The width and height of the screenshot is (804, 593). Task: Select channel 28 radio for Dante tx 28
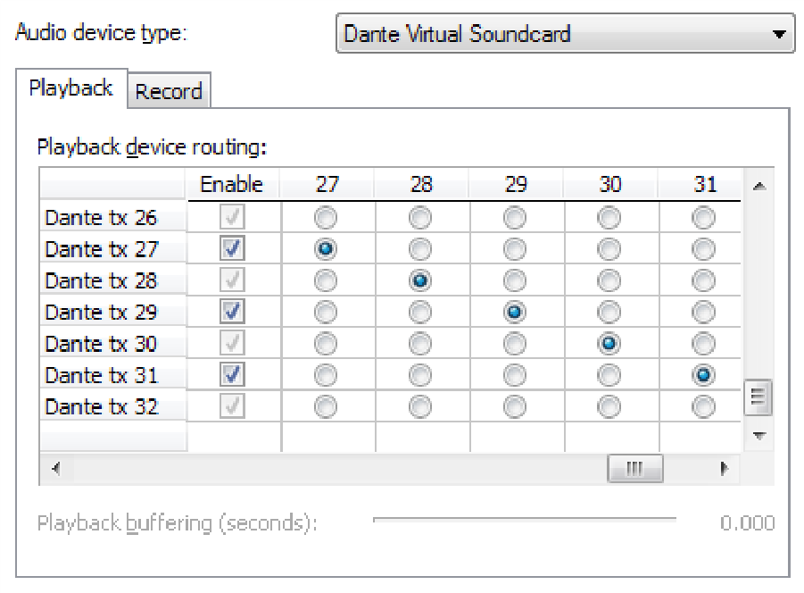tap(420, 281)
